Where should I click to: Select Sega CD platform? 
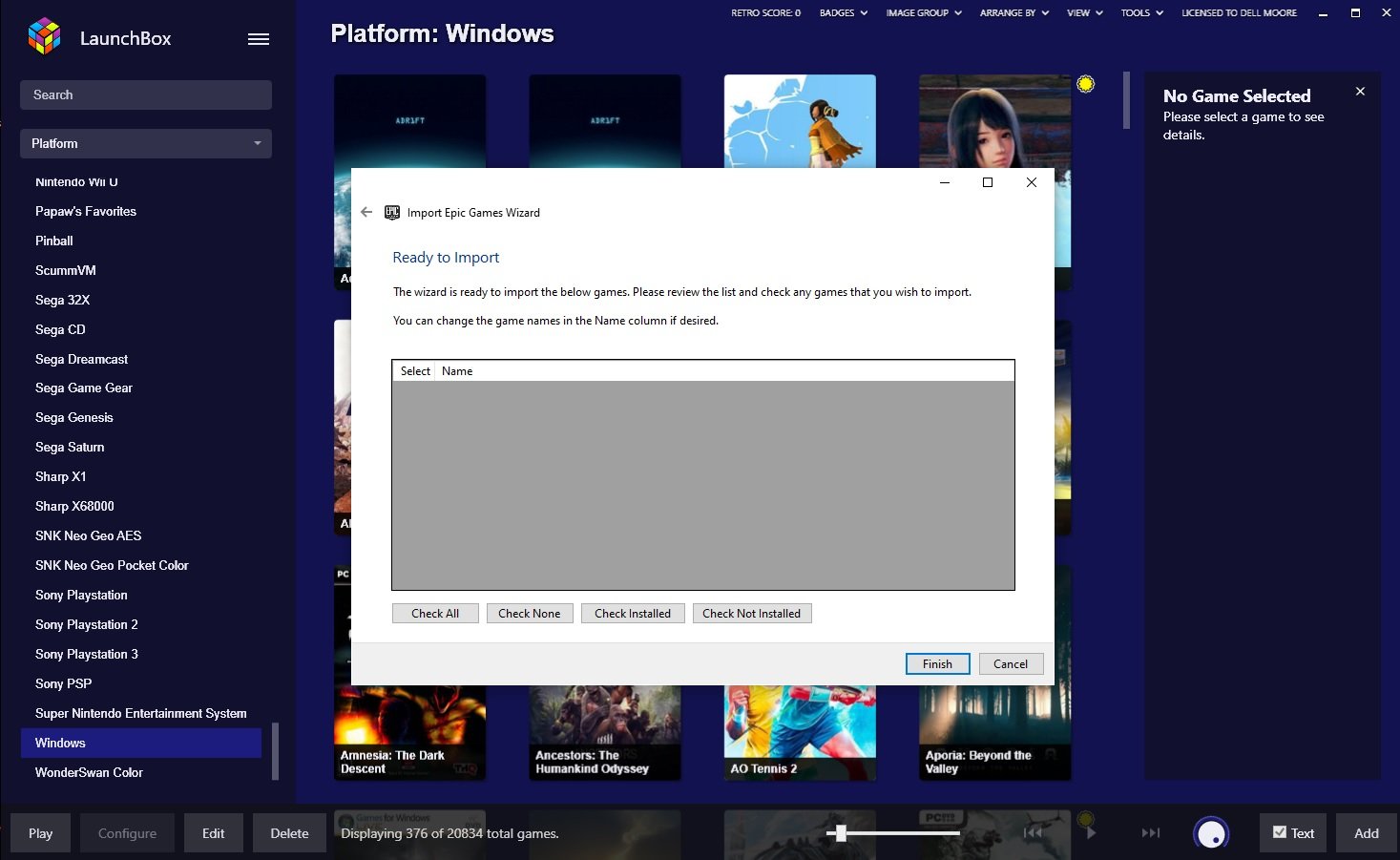point(60,329)
